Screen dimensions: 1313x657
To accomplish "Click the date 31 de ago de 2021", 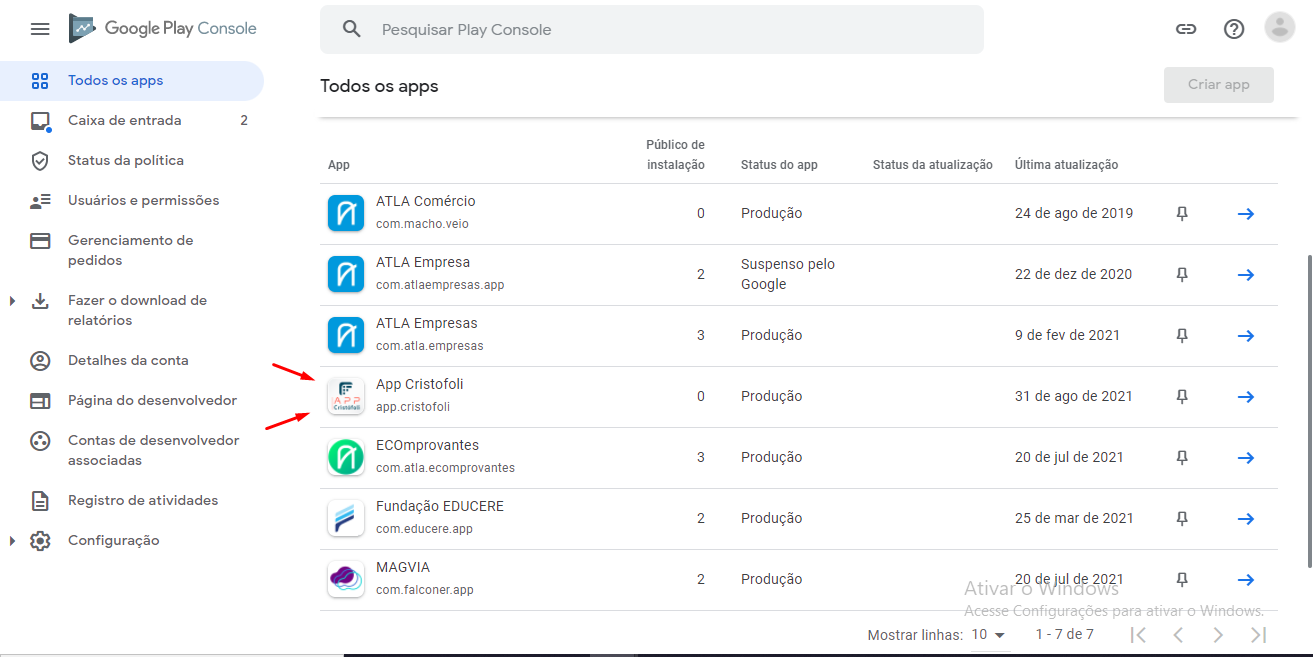I will pyautogui.click(x=1074, y=396).
